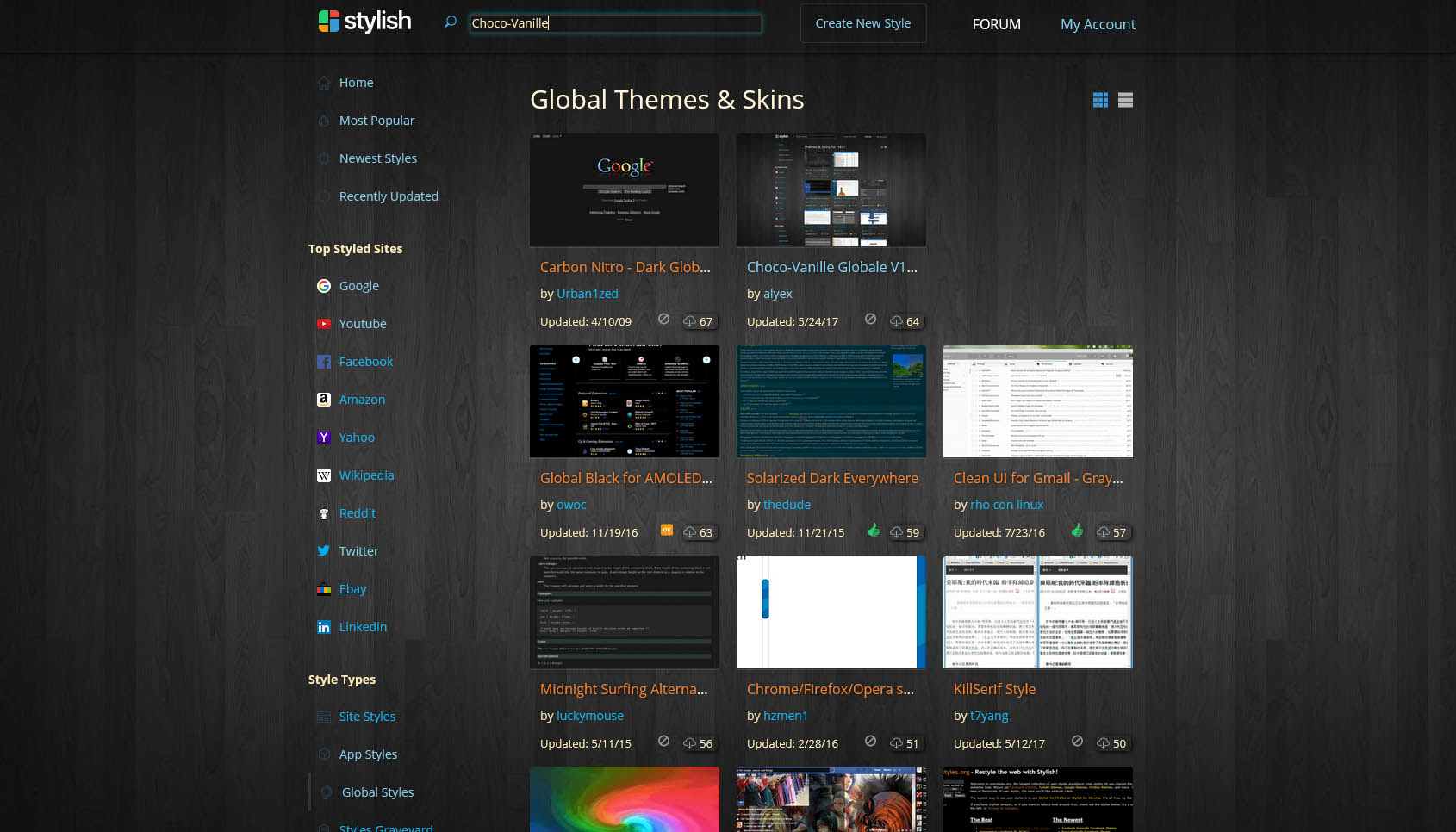
Task: Click Site Styles link in Style Types
Action: coord(367,717)
